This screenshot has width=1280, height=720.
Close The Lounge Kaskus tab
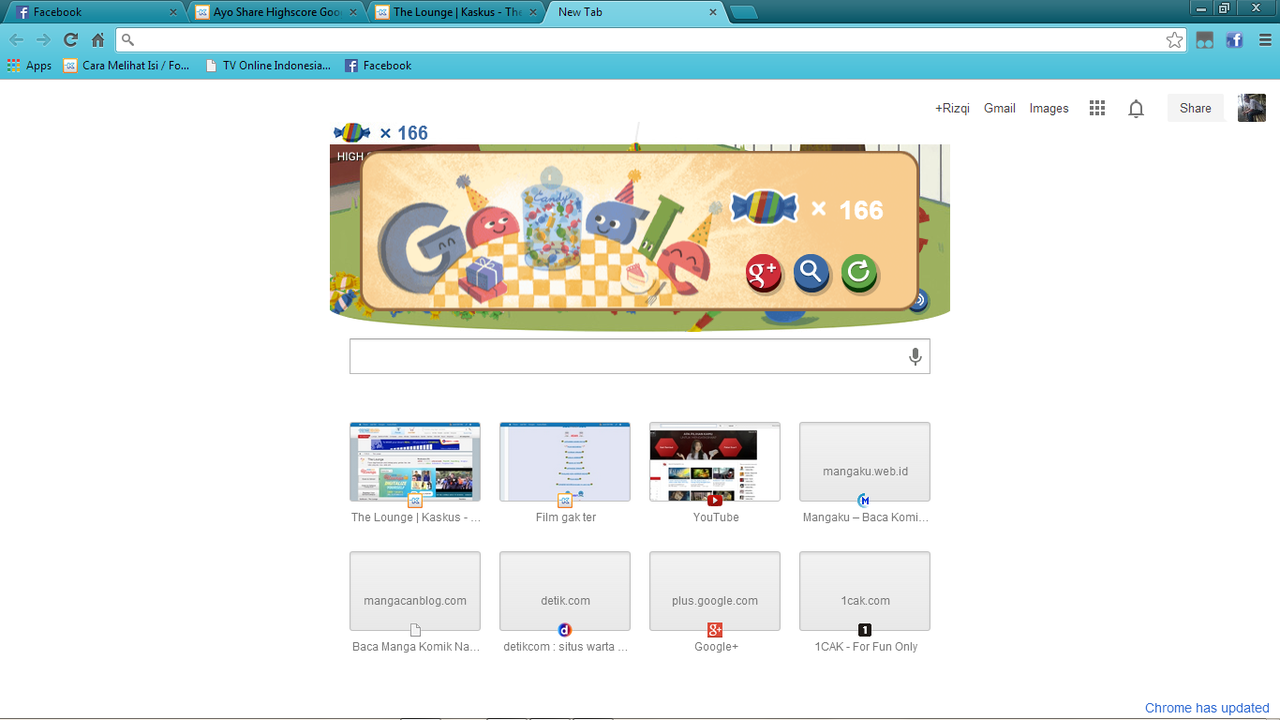point(533,12)
